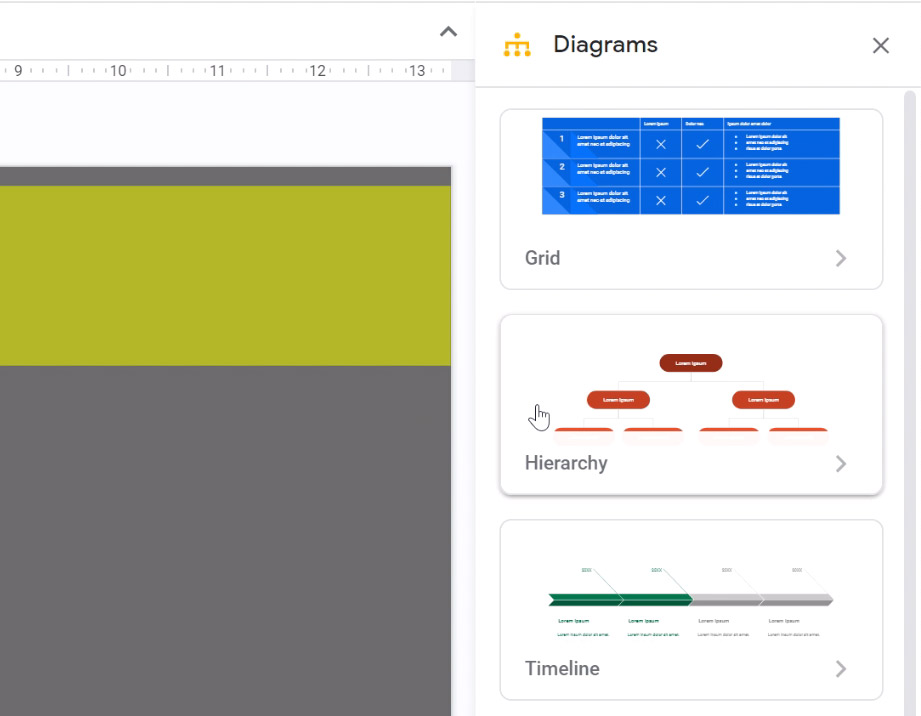Click the orange Diagrams org-chart icon
921x716 pixels.
(518, 45)
